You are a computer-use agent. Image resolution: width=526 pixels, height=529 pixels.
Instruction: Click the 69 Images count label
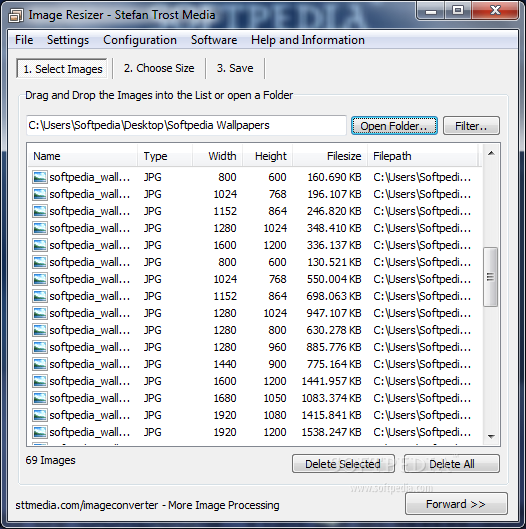[51, 460]
